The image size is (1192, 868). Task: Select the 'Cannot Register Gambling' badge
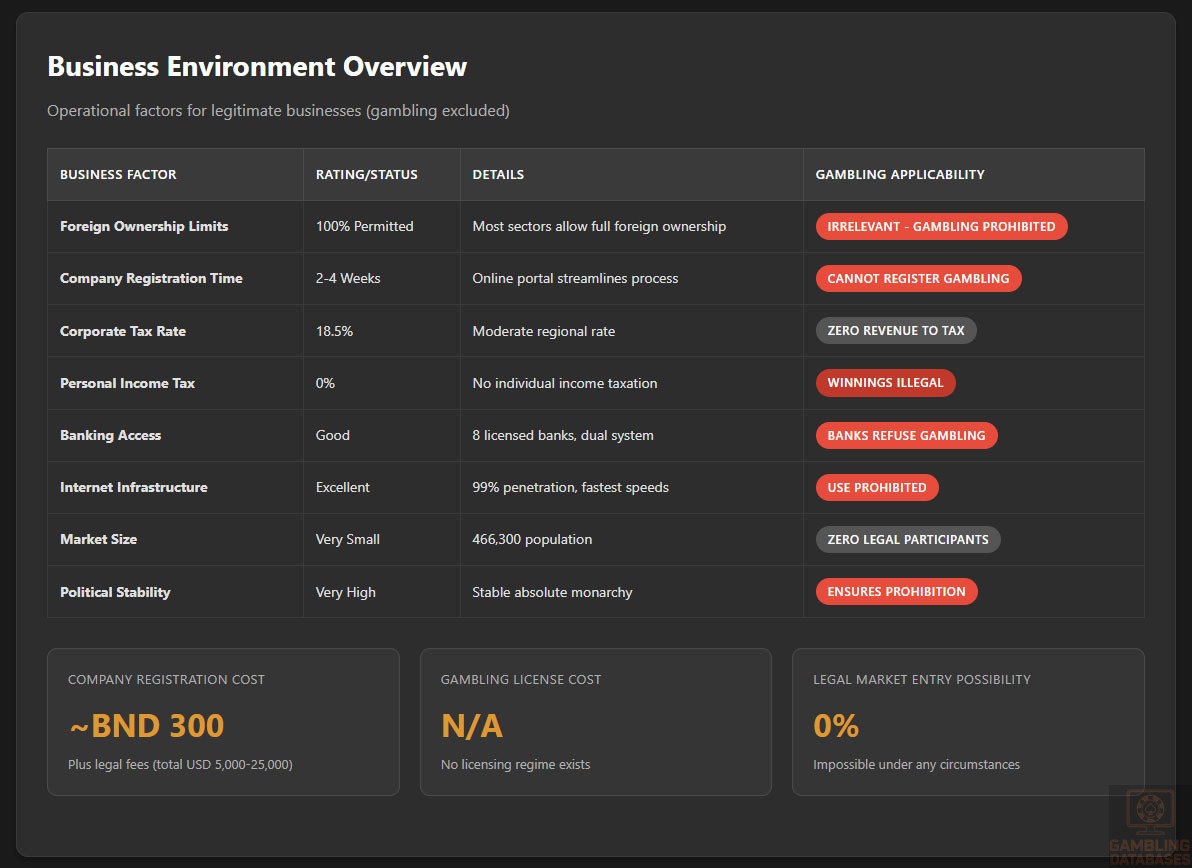click(918, 279)
